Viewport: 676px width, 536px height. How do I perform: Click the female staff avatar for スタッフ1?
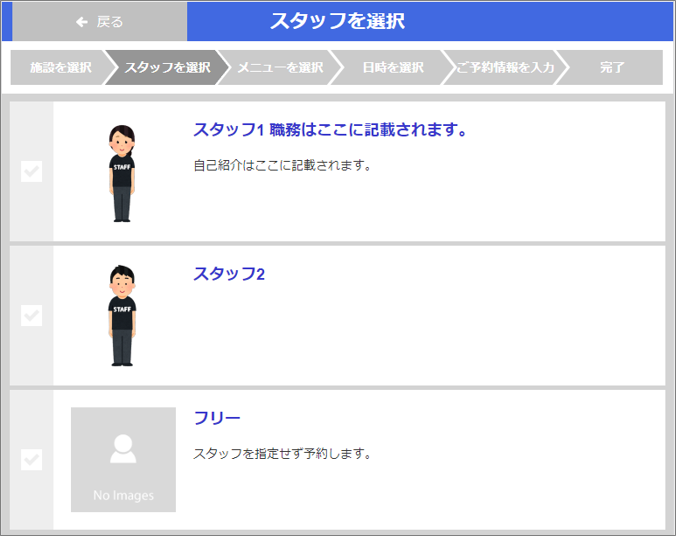point(123,173)
